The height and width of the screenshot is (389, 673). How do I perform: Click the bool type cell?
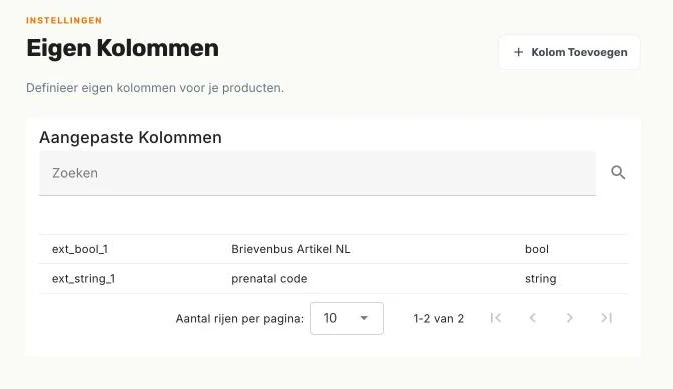(537, 249)
